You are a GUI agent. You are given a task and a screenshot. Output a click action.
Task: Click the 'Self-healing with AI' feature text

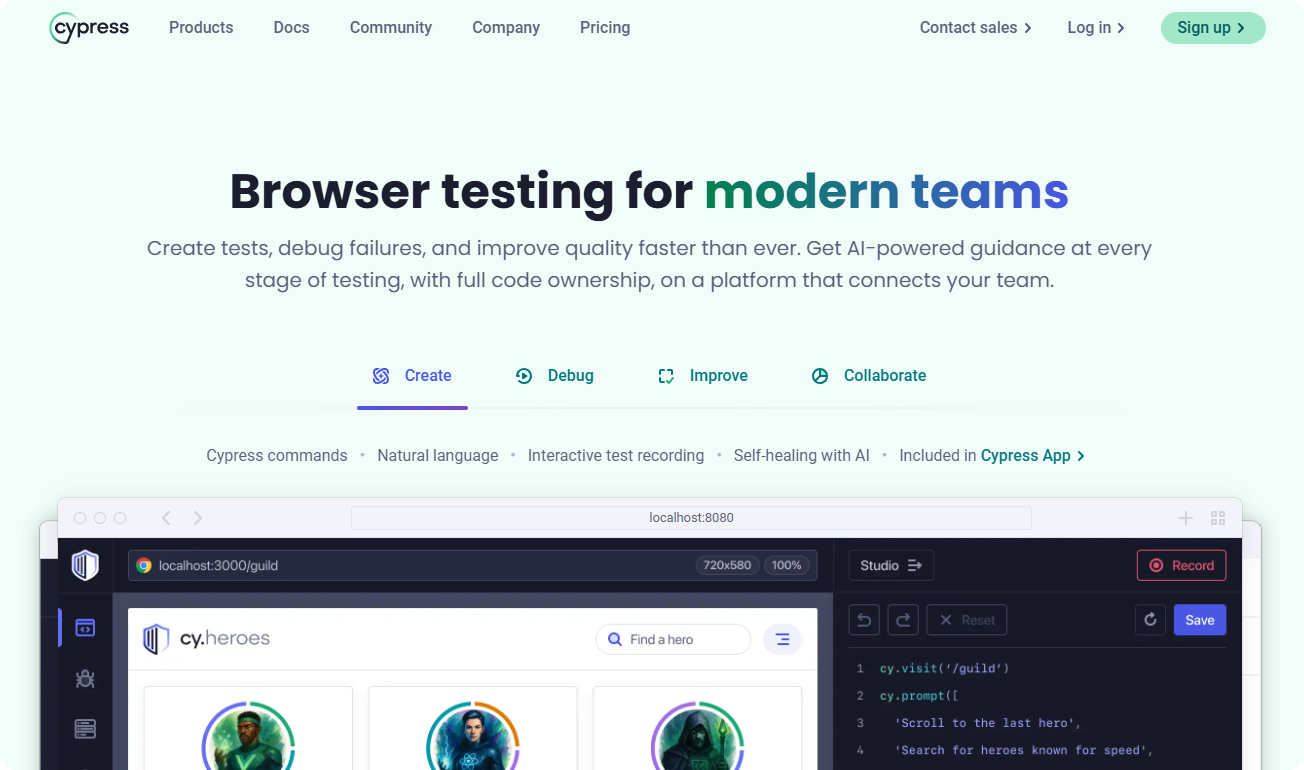click(802, 456)
